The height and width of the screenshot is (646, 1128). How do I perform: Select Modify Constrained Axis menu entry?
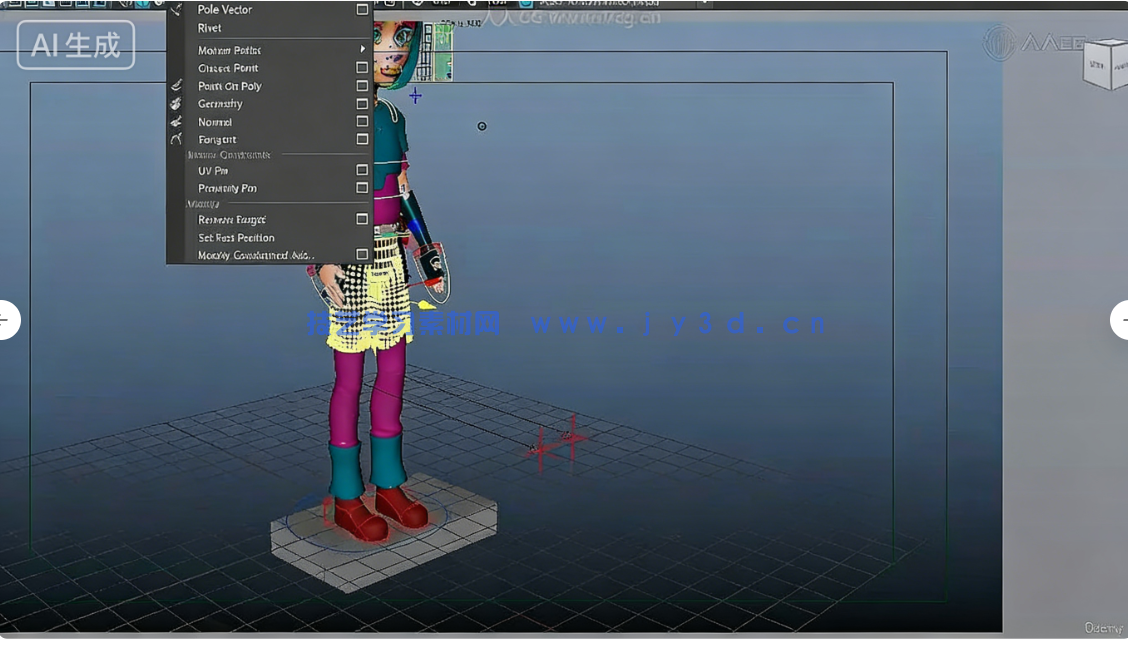click(x=256, y=256)
